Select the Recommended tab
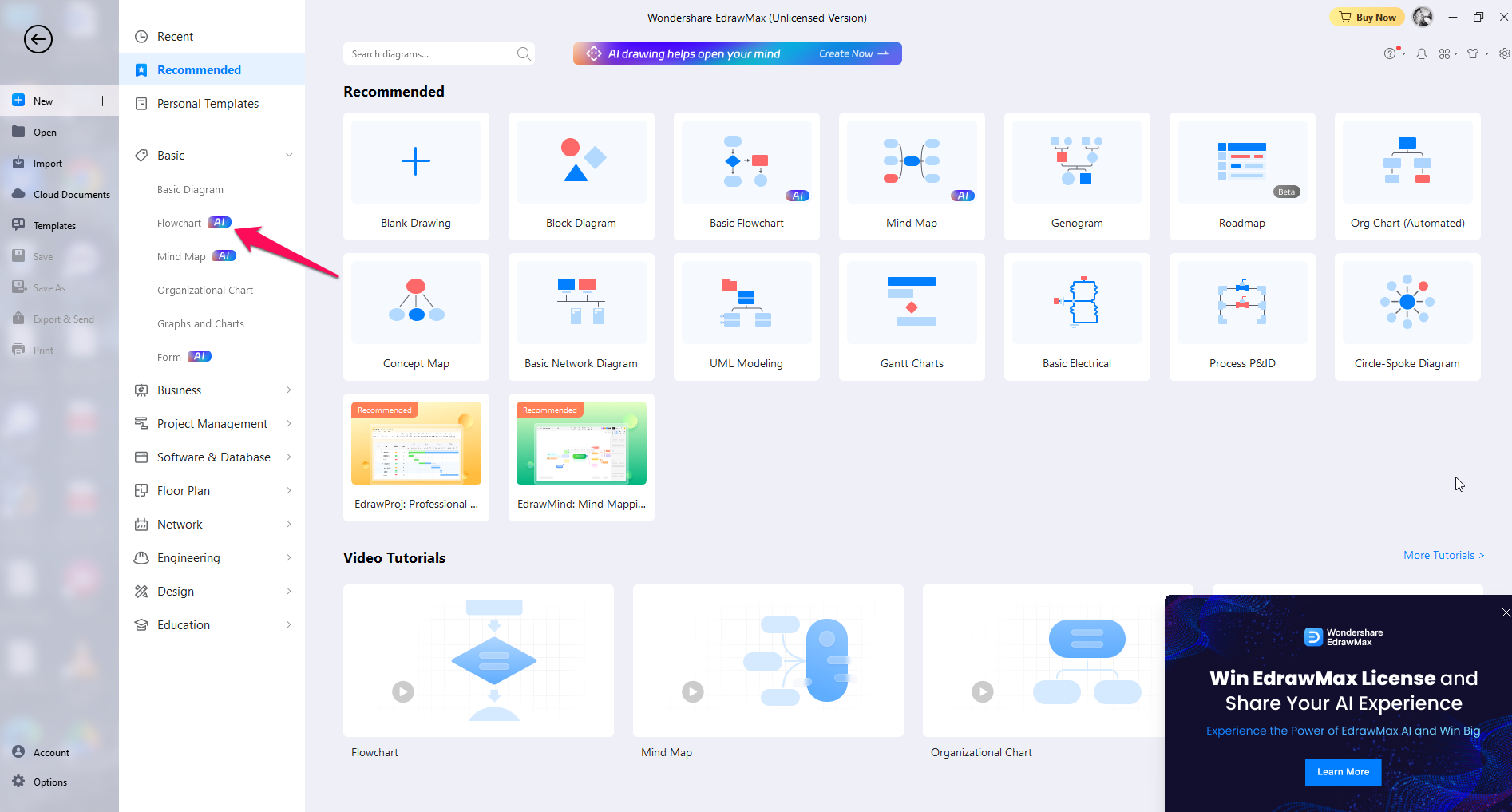1512x812 pixels. click(x=212, y=69)
